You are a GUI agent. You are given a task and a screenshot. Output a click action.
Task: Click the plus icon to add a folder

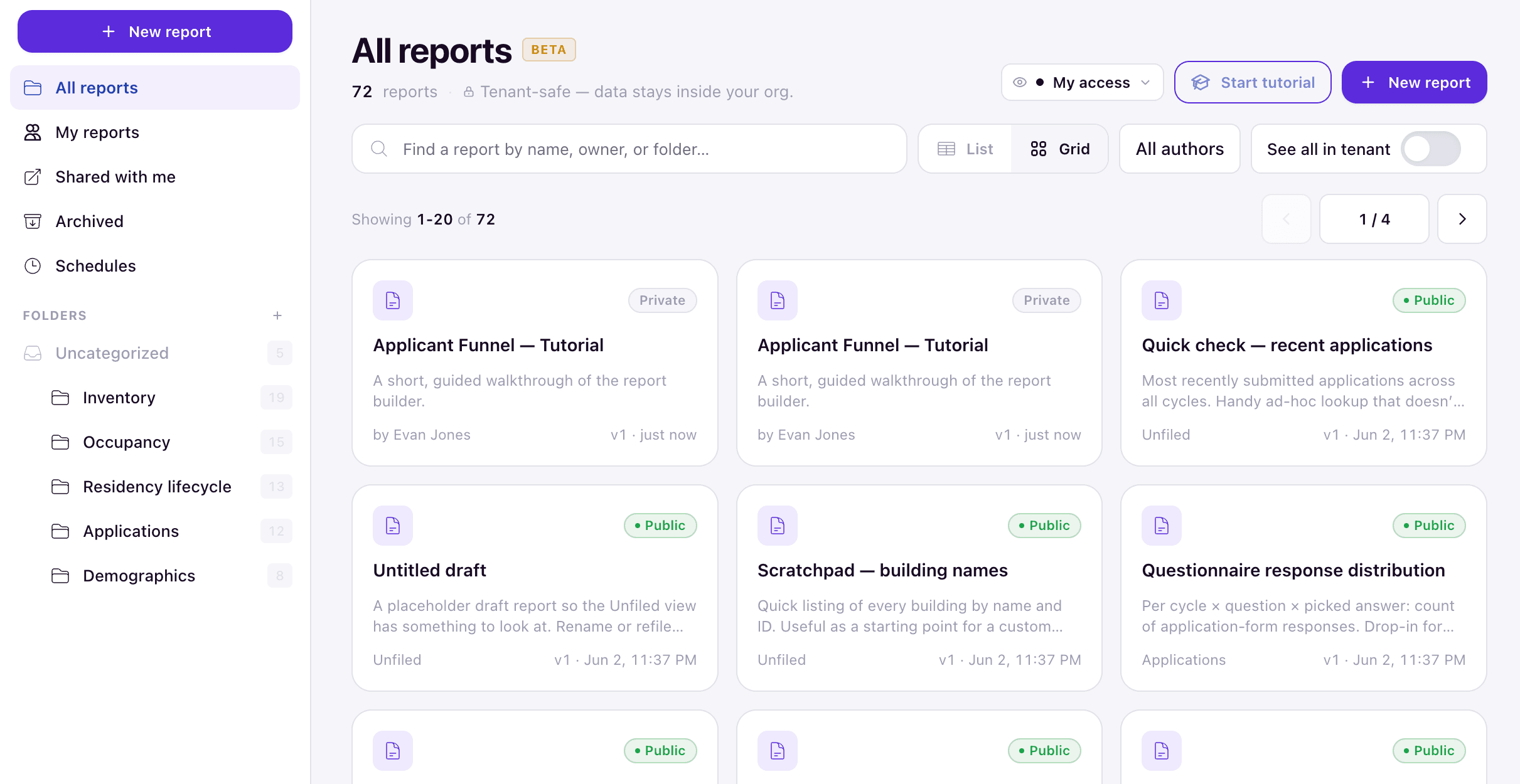[277, 315]
